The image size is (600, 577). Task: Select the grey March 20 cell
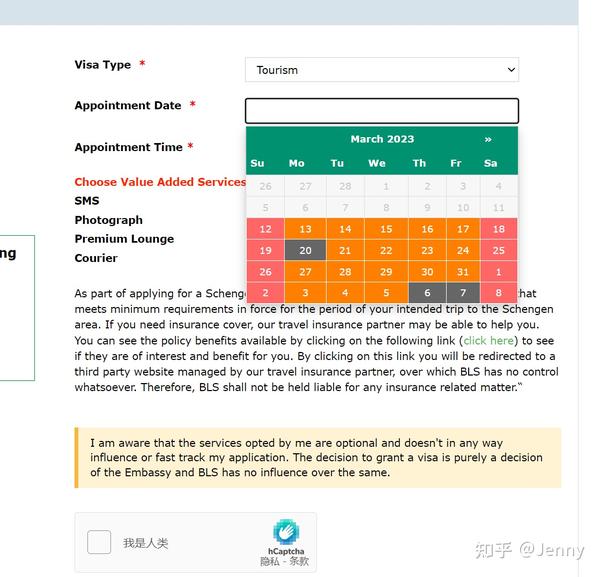tap(305, 250)
